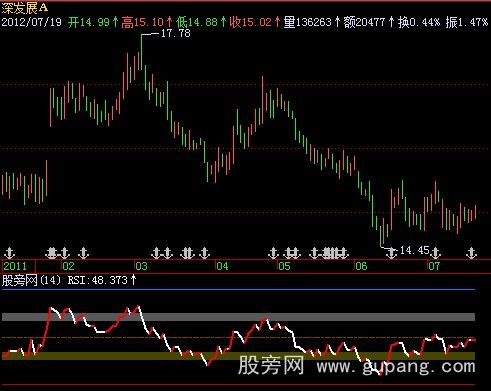The height and width of the screenshot is (391, 491).
Task: Click the low price 低14.88
Action: 197,22
